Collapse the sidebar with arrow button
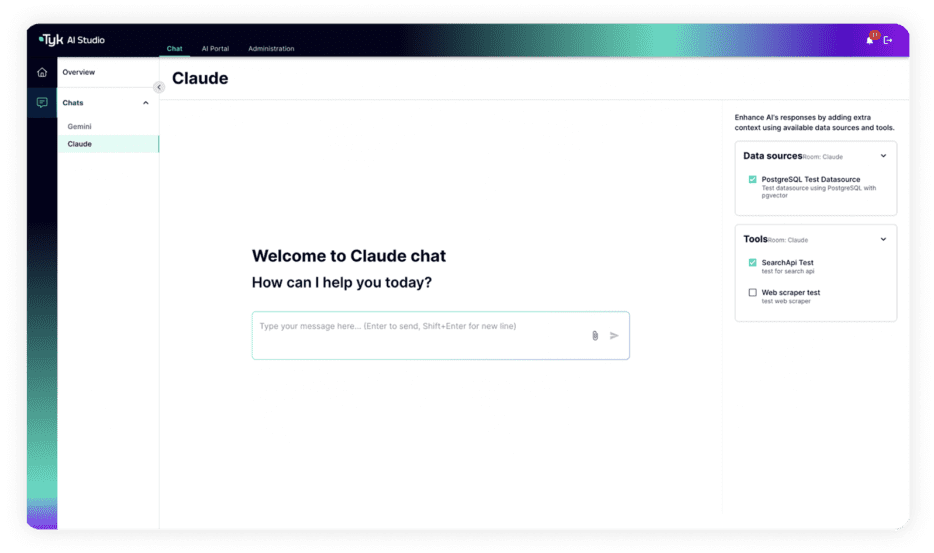The height and width of the screenshot is (553, 934). (x=158, y=87)
